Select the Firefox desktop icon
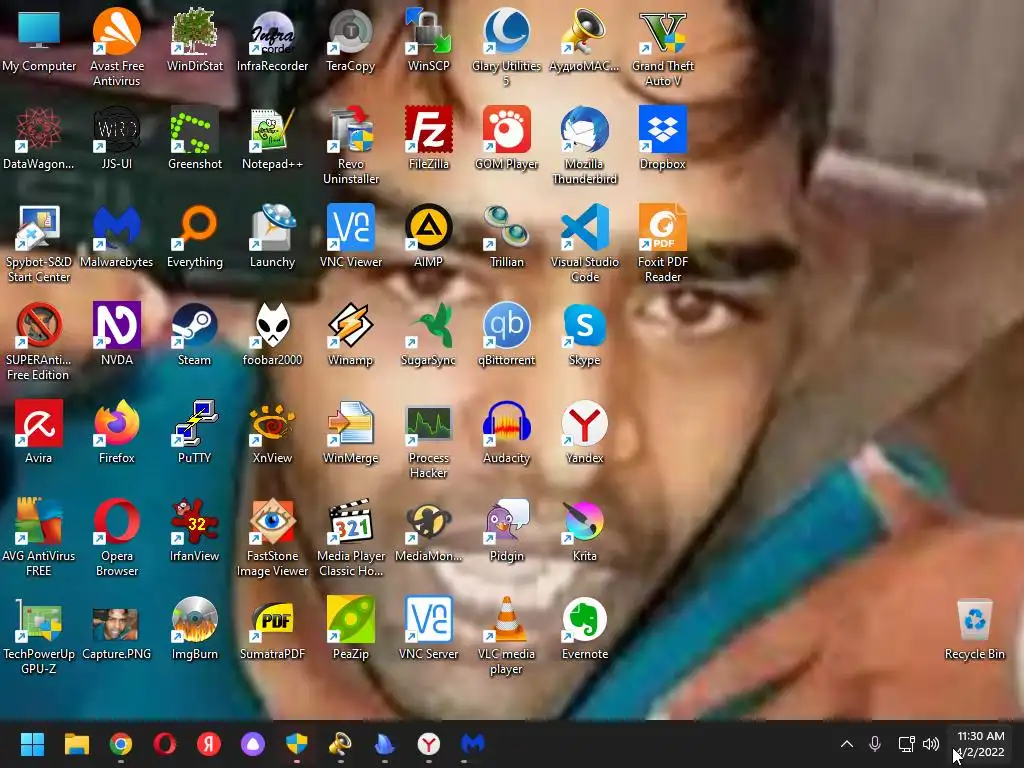Image resolution: width=1024 pixels, height=768 pixels. [116, 423]
